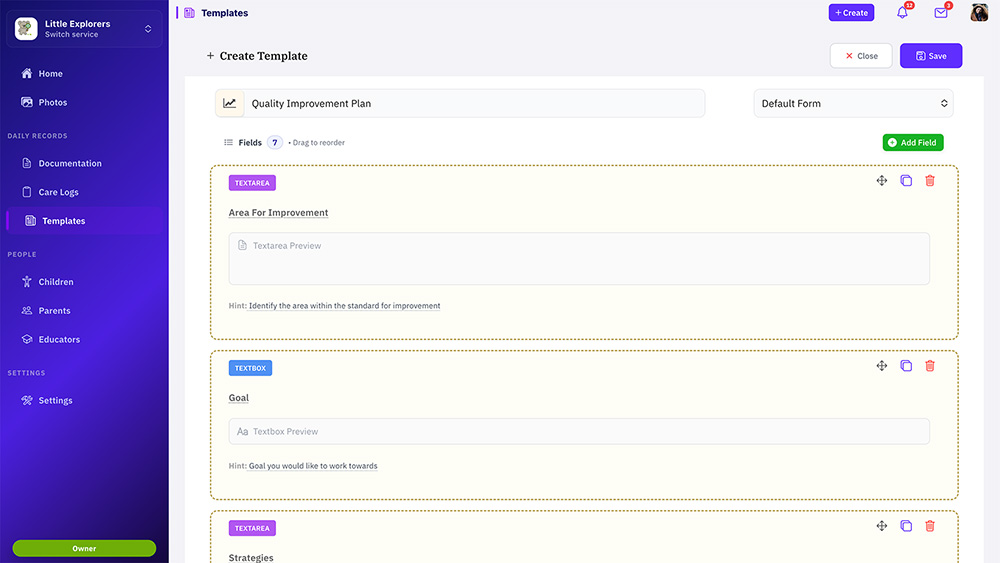This screenshot has width=1000, height=563.
Task: Change the template chart icon
Action: tap(230, 103)
